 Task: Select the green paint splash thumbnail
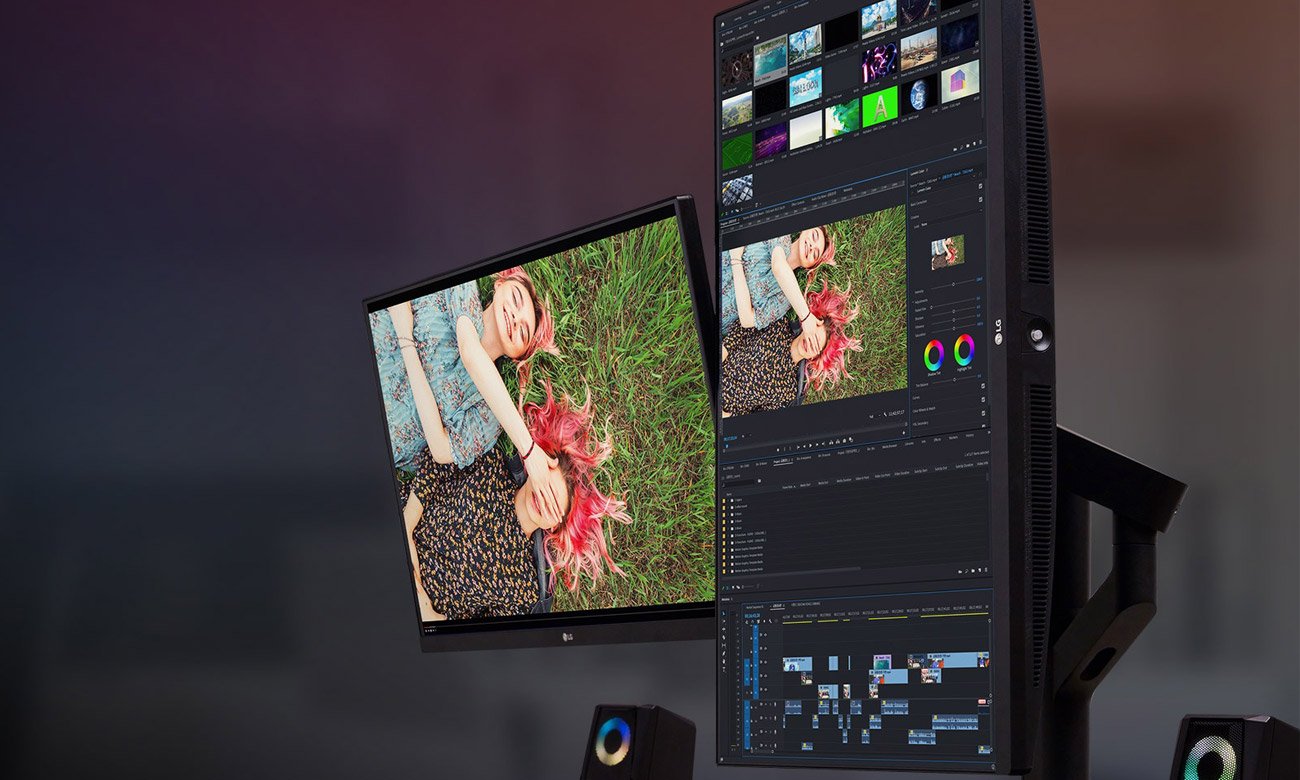pyautogui.click(x=842, y=117)
